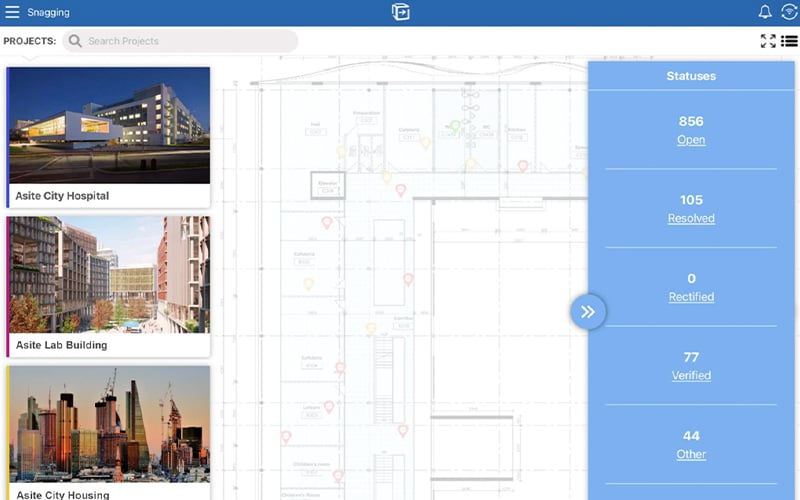Click the Statuses panel header
Viewport: 800px width, 500px height.
[691, 76]
